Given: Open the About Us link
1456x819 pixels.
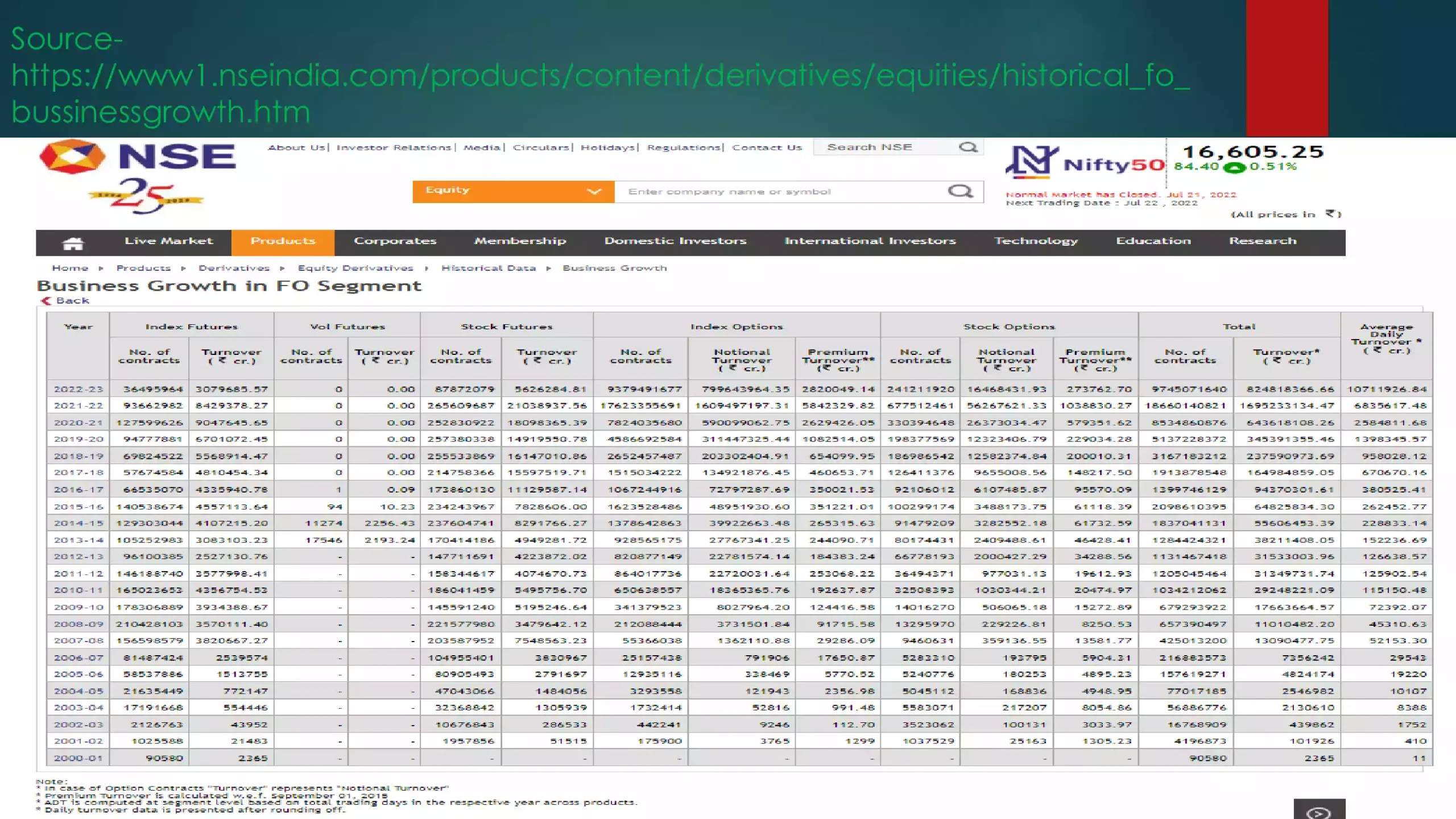Looking at the screenshot, I should pyautogui.click(x=296, y=147).
